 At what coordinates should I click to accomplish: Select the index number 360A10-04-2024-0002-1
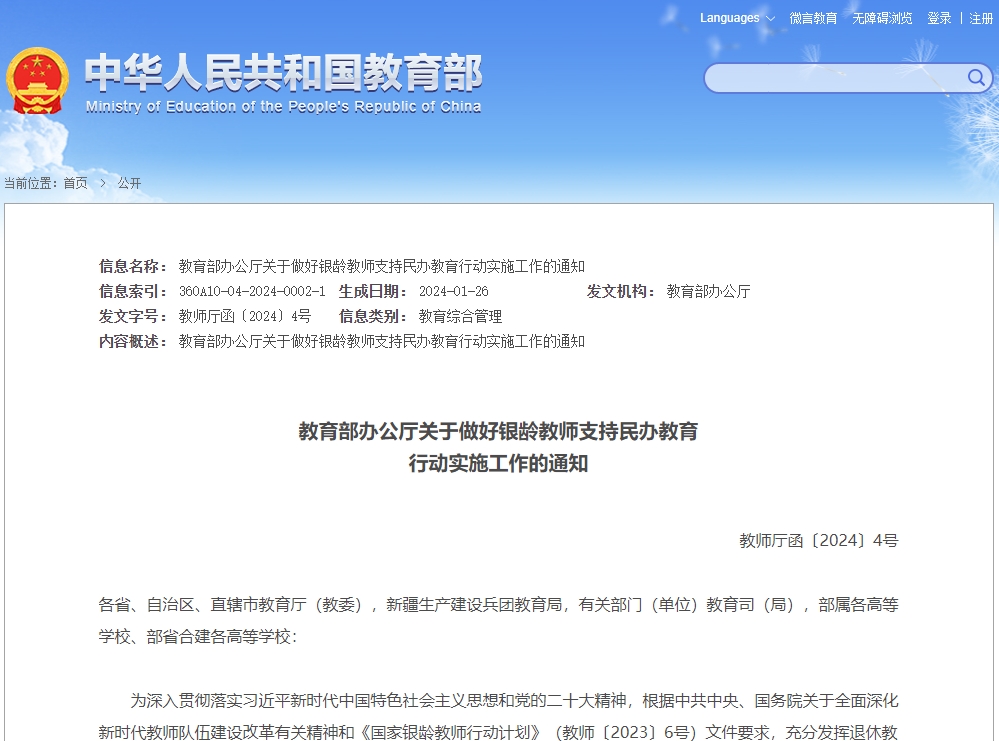[252, 291]
